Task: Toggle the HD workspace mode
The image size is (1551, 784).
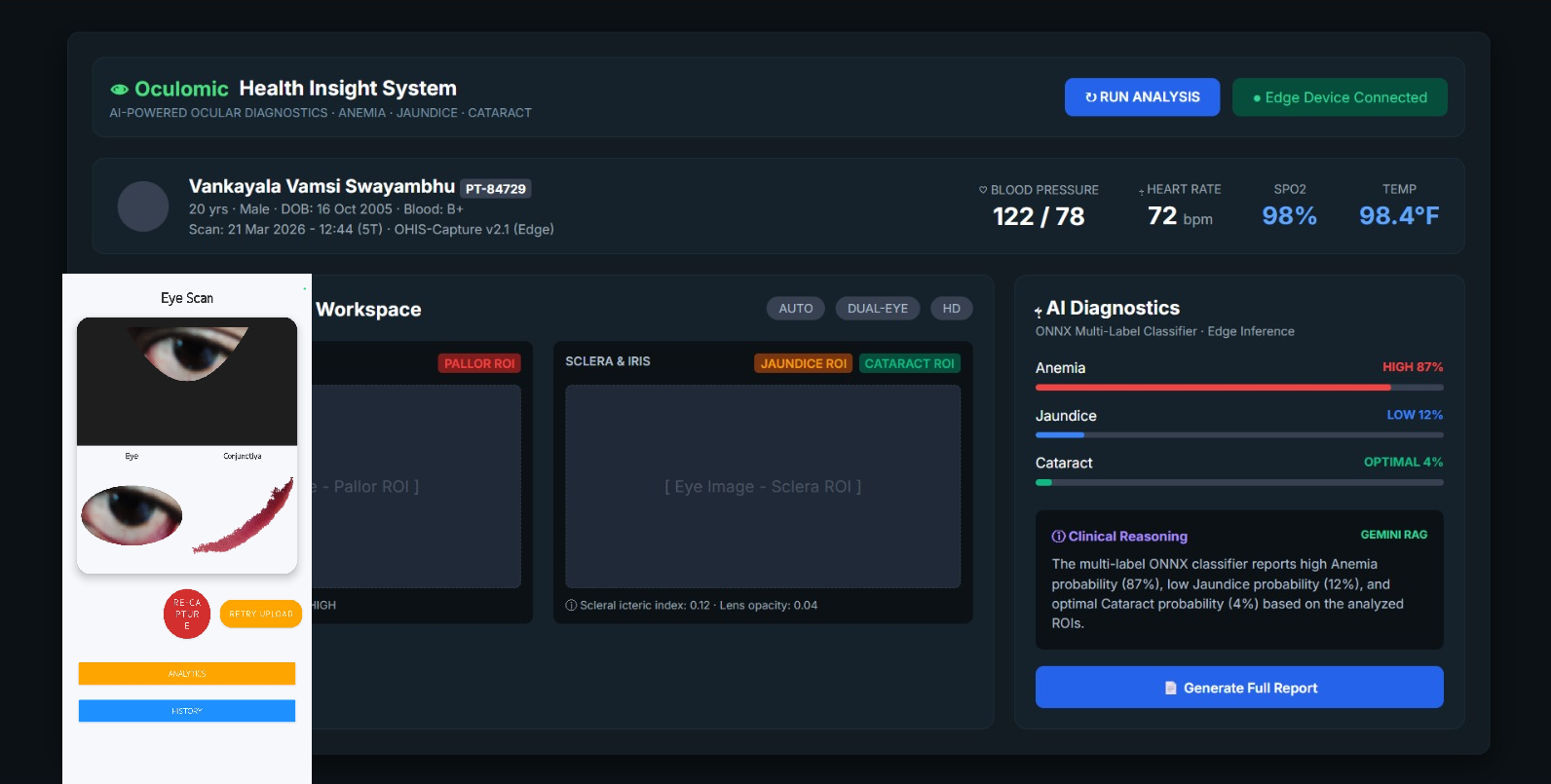Action: pos(952,309)
